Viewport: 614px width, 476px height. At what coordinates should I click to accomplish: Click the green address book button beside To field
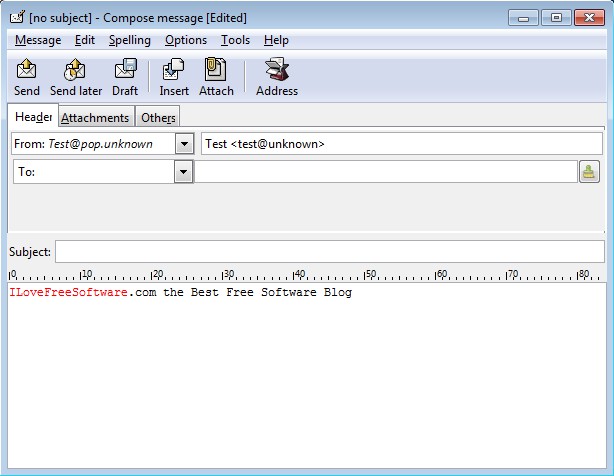pyautogui.click(x=589, y=171)
